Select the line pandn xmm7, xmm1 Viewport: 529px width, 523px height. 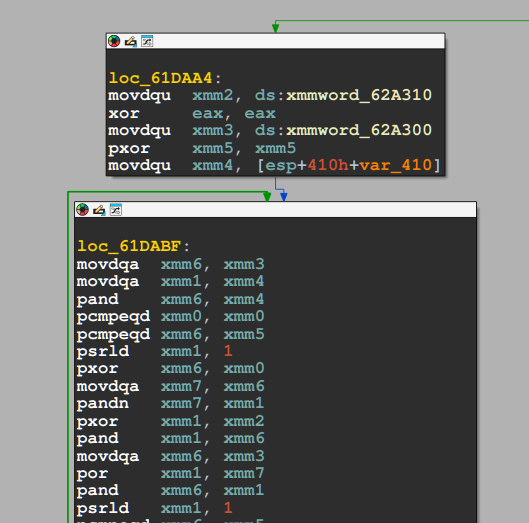[170, 403]
